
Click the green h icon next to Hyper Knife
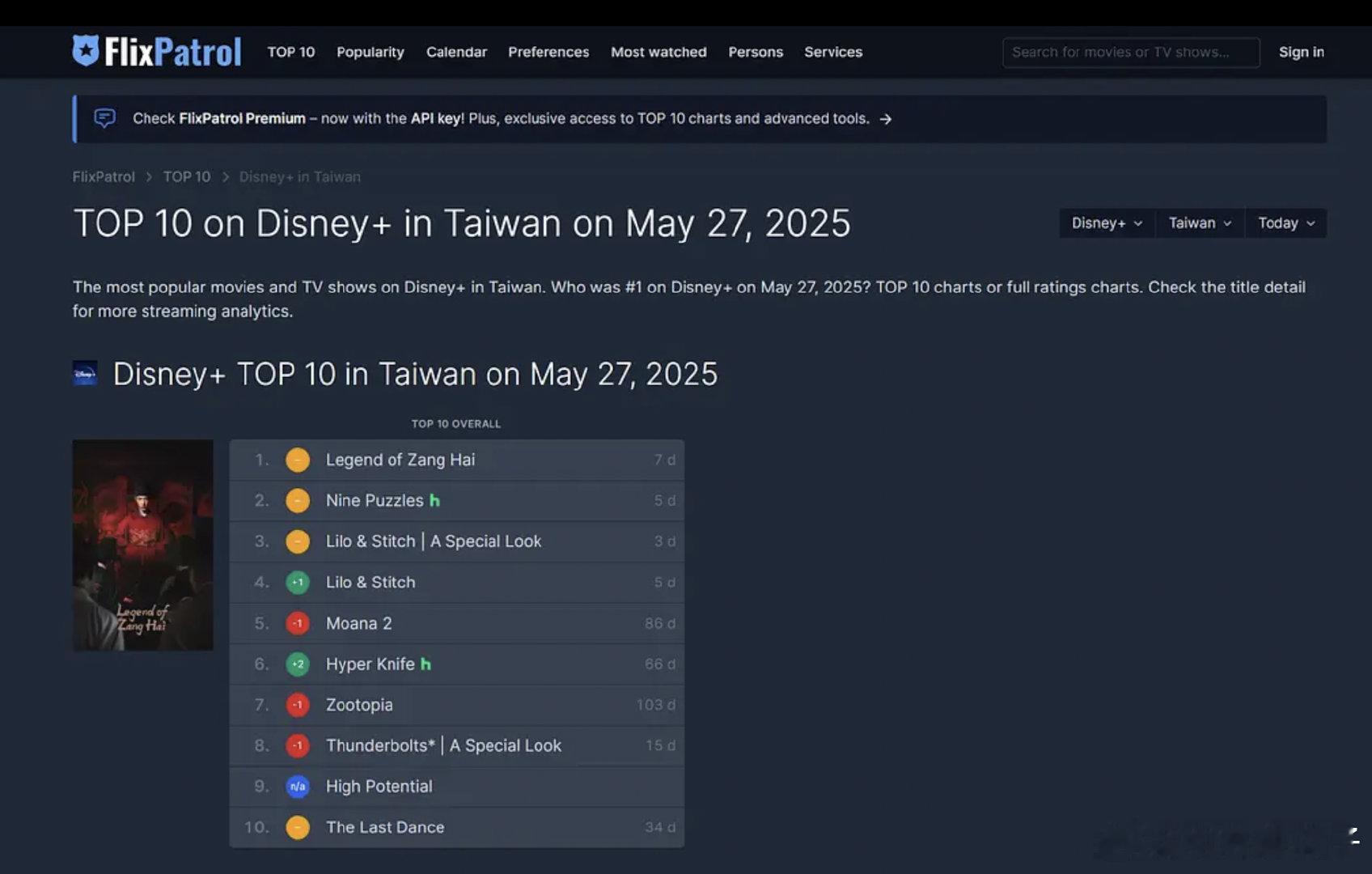pyautogui.click(x=426, y=664)
